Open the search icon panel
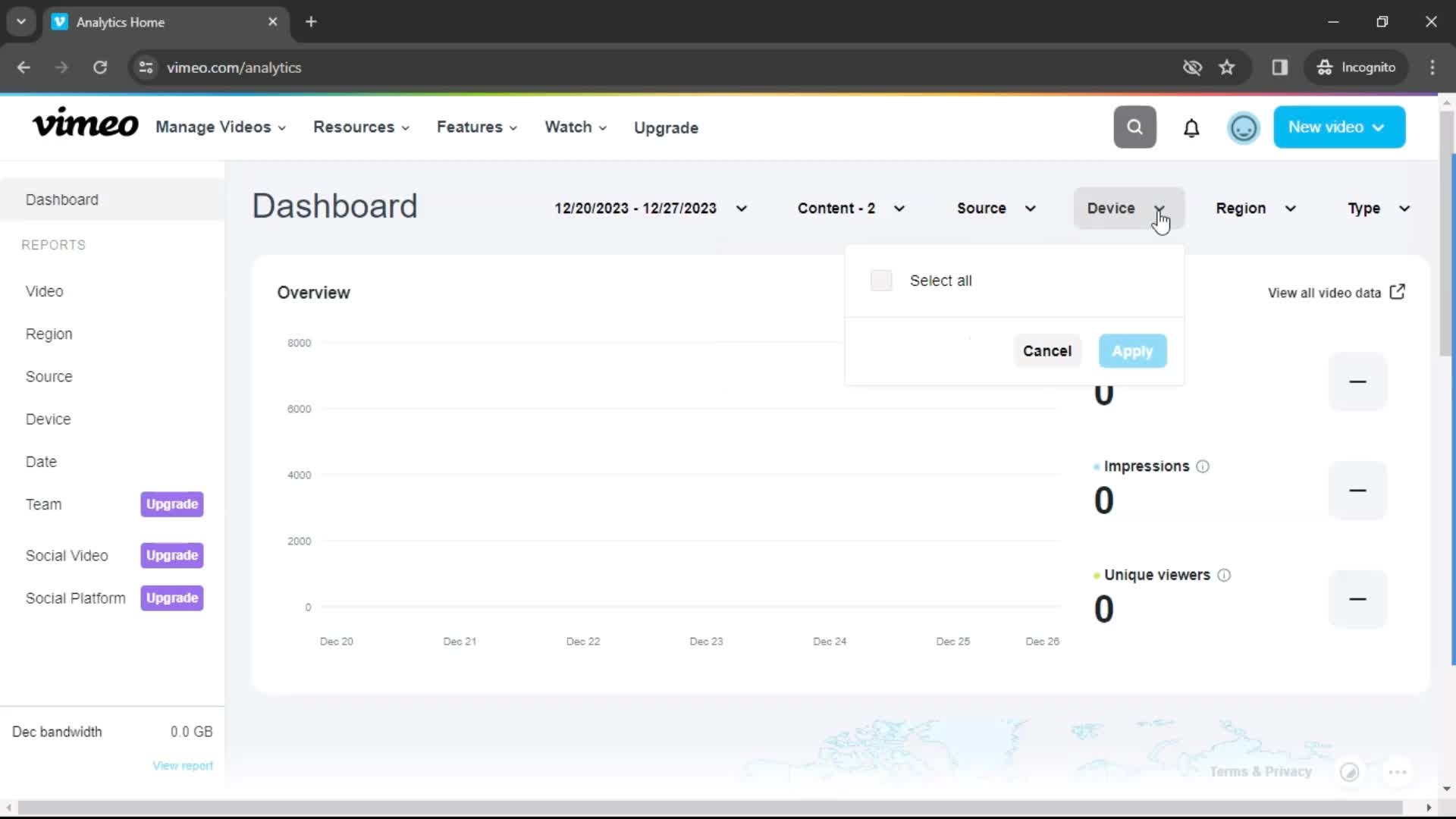The image size is (1456, 819). (x=1135, y=127)
